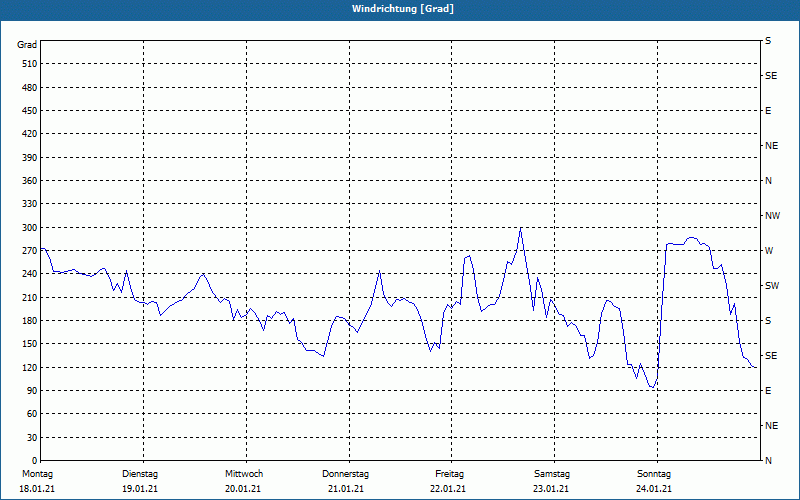The image size is (800, 500).
Task: Click the 30 degree axis label
Action: coord(31,438)
